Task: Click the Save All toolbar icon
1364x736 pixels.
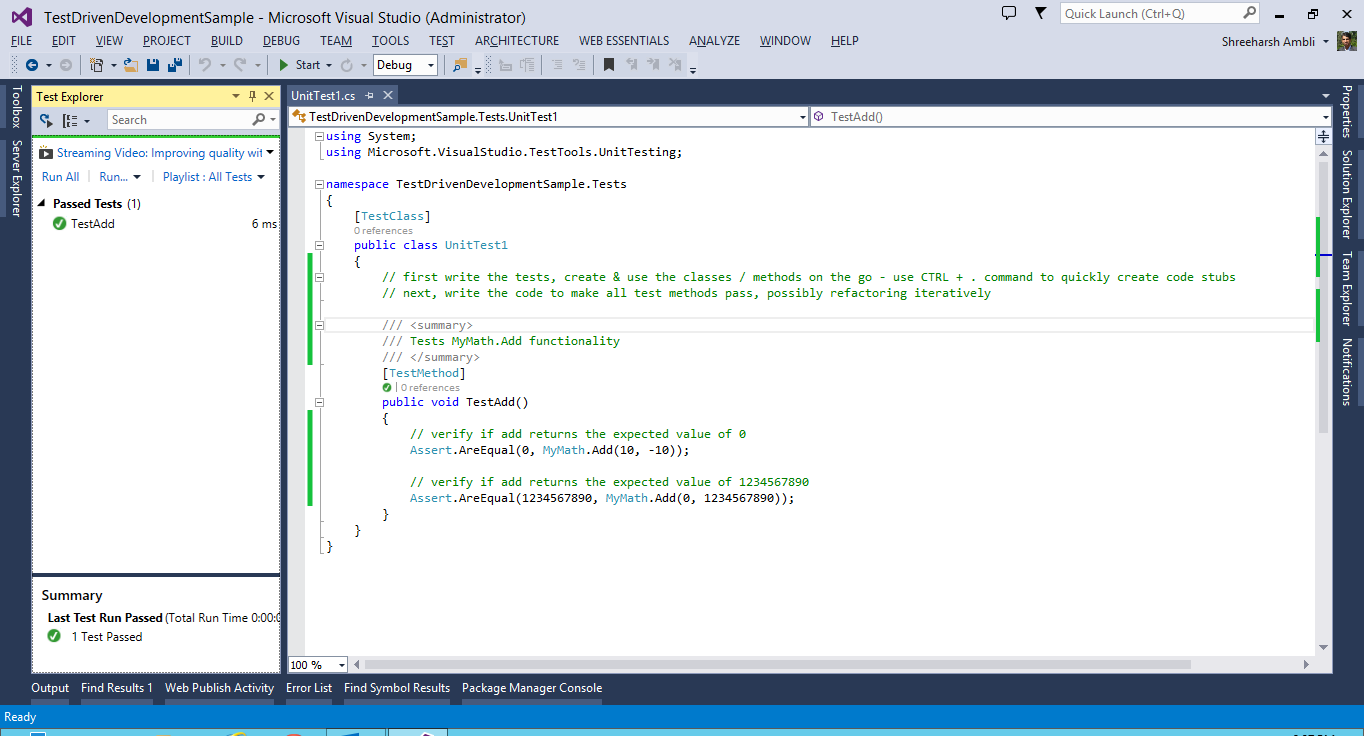Action: point(175,65)
